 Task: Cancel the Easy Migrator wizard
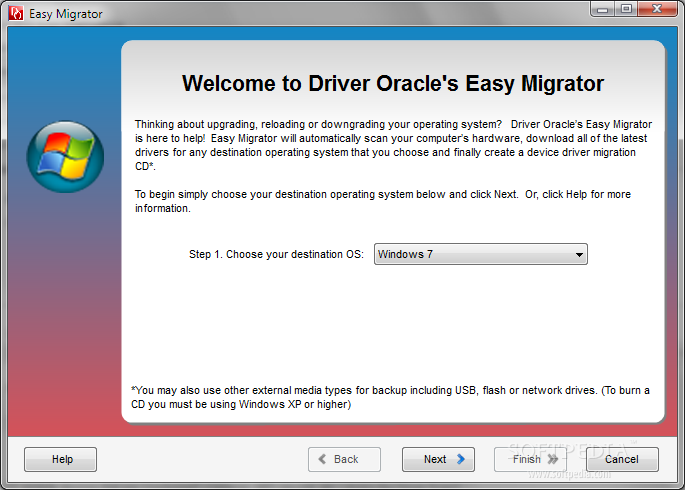[x=622, y=459]
